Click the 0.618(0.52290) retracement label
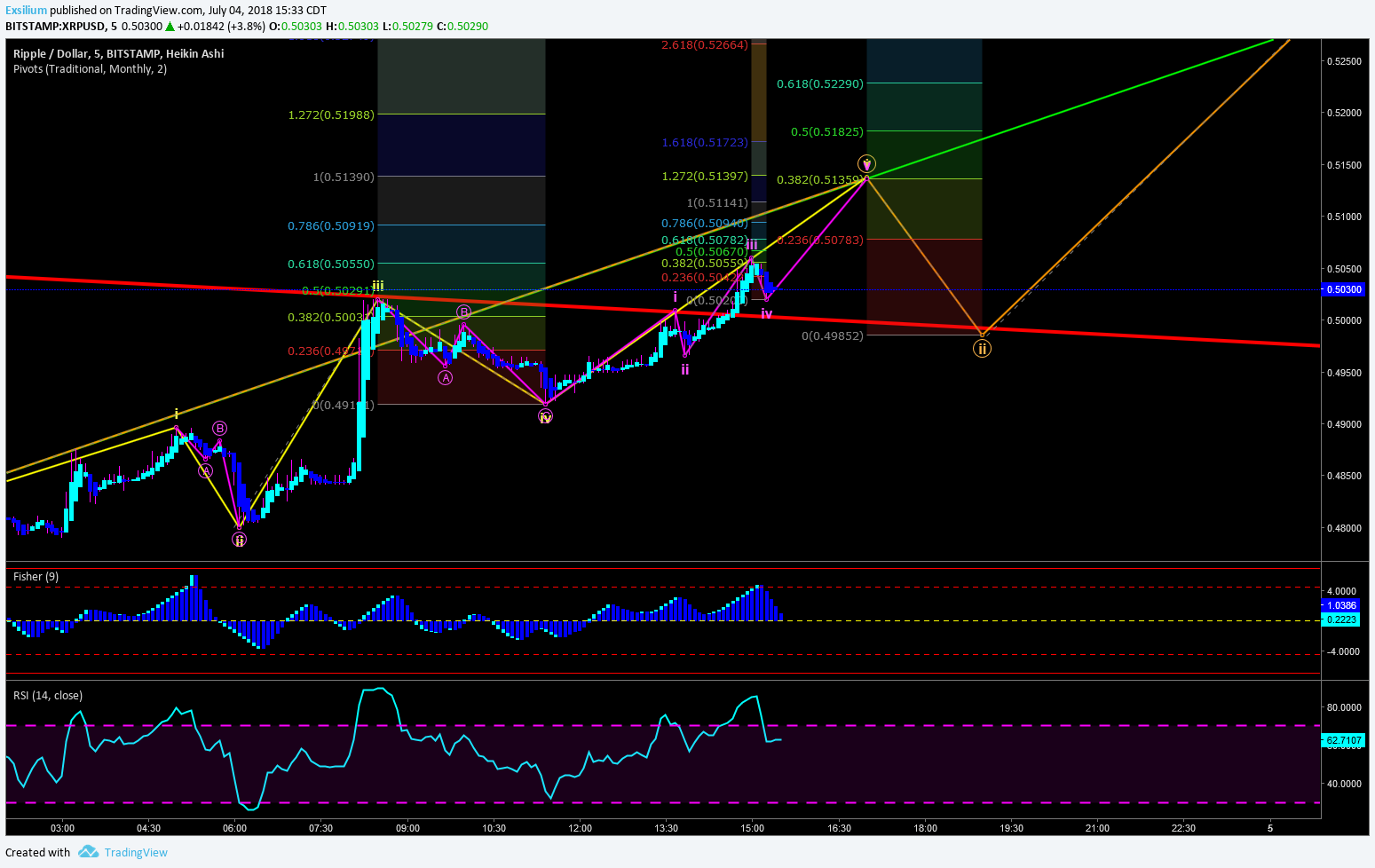Image resolution: width=1375 pixels, height=868 pixels. click(x=820, y=83)
